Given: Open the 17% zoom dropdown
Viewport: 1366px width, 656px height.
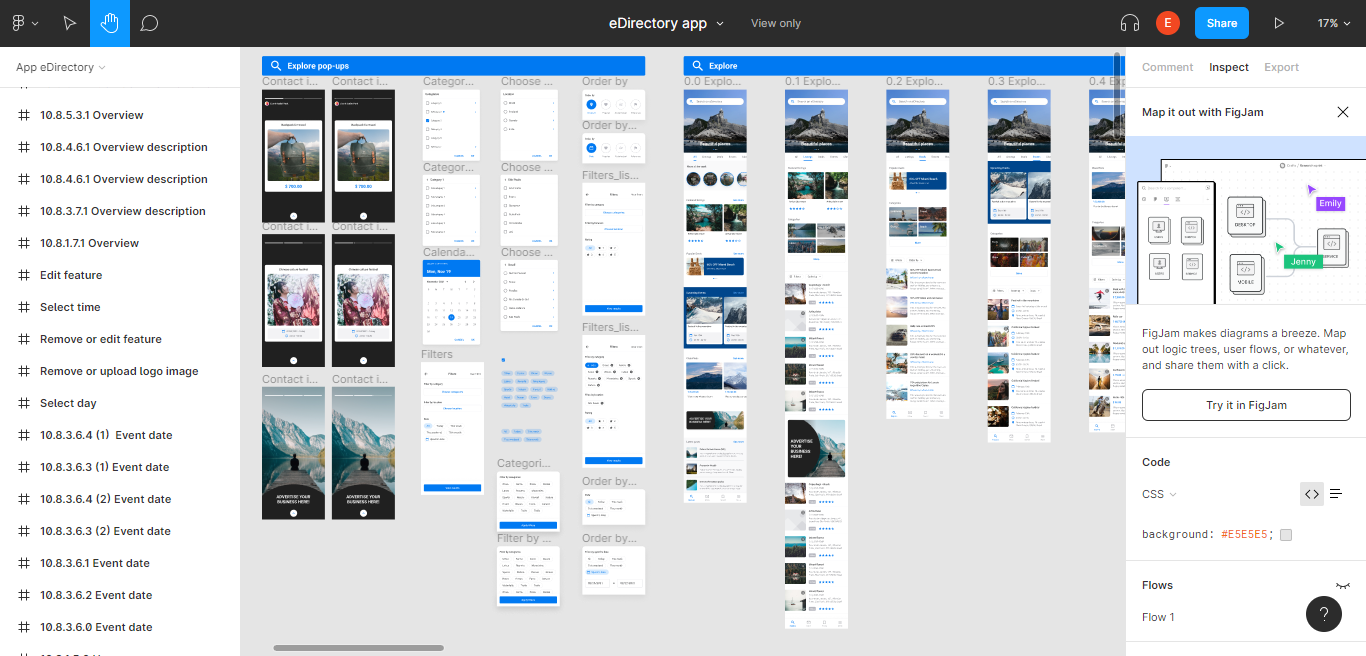Looking at the screenshot, I should click(x=1334, y=23).
